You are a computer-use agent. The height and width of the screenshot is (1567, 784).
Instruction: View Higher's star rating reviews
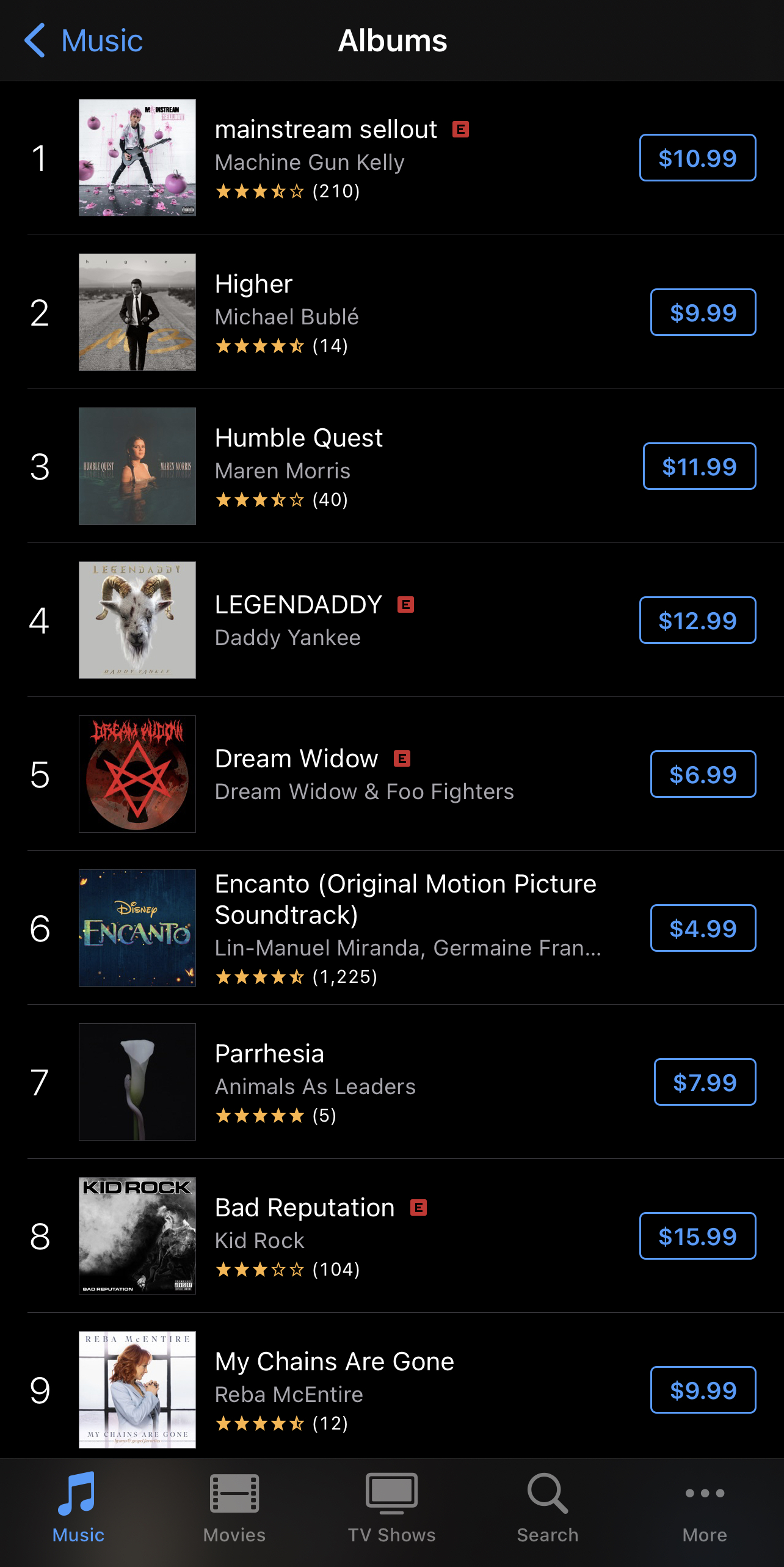point(281,346)
